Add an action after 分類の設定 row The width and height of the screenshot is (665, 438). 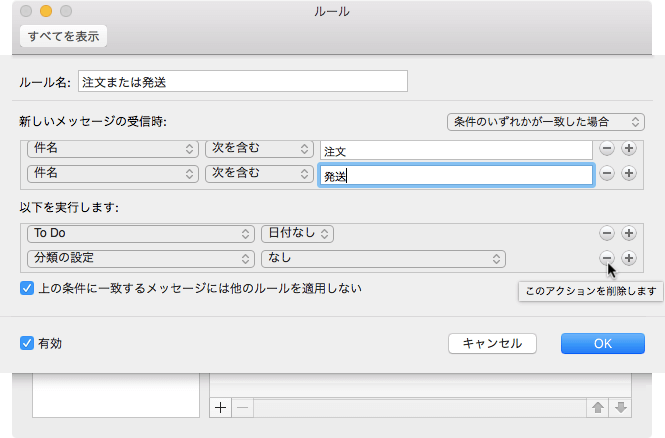(x=629, y=258)
